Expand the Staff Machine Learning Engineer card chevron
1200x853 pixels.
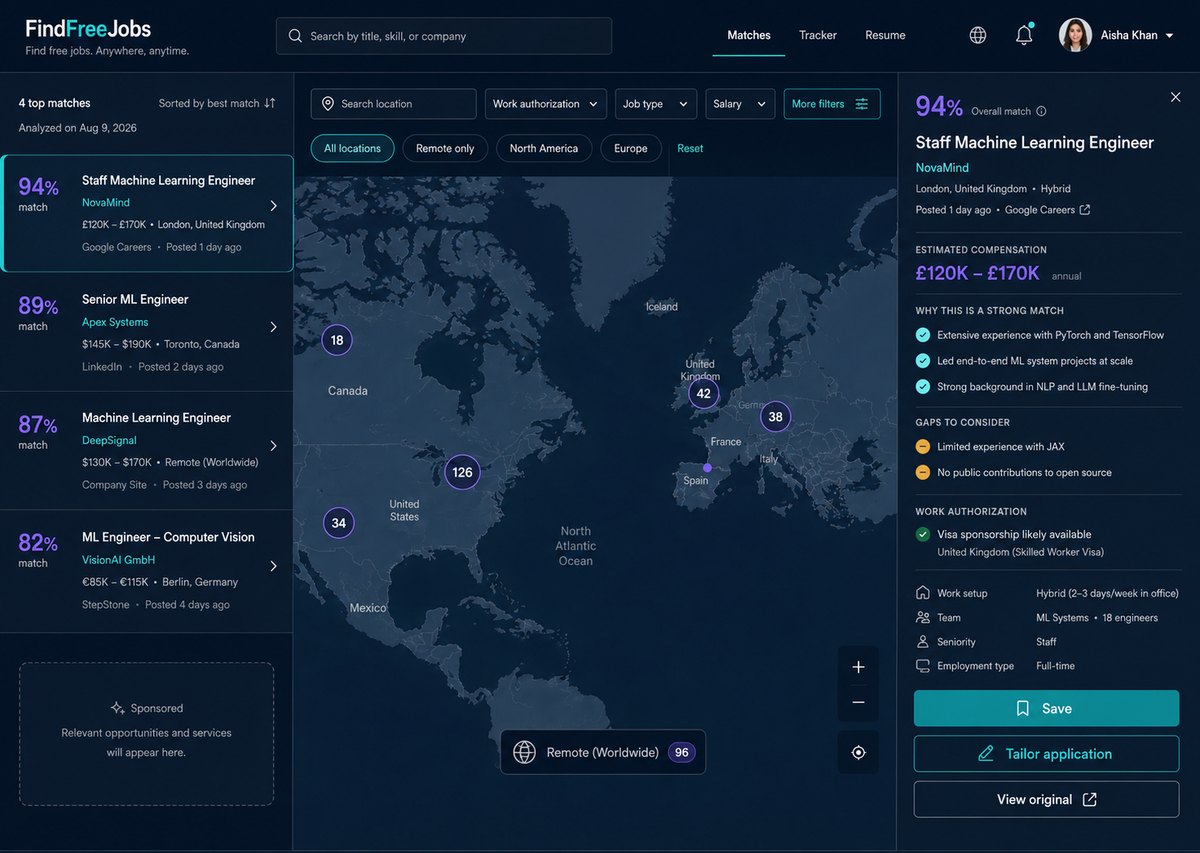point(274,206)
